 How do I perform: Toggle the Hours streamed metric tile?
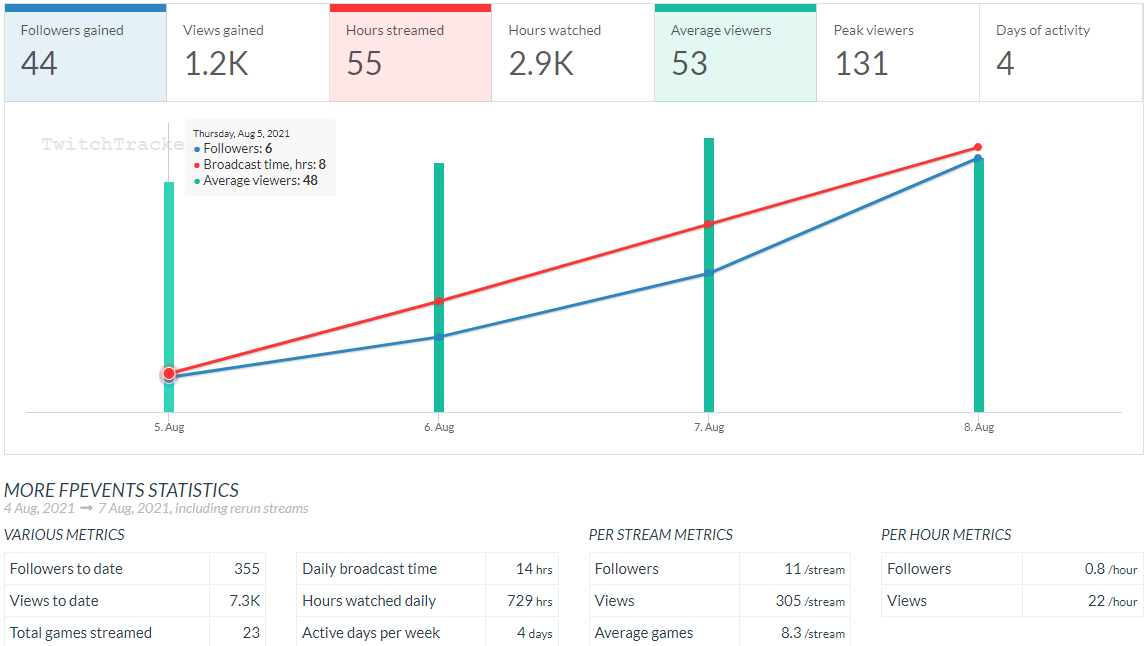pyautogui.click(x=410, y=52)
